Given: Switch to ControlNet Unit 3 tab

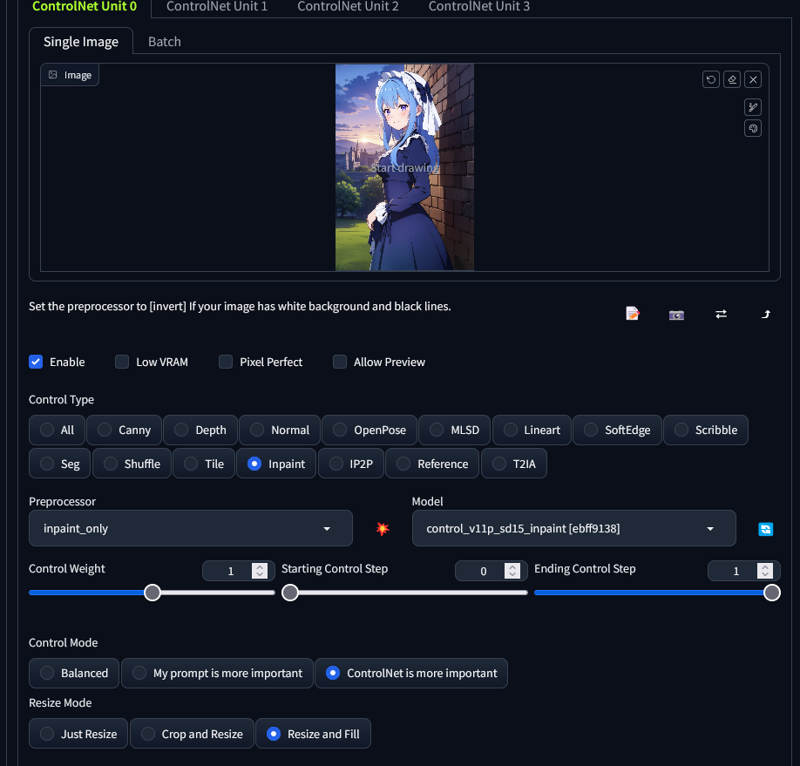Looking at the screenshot, I should (479, 7).
